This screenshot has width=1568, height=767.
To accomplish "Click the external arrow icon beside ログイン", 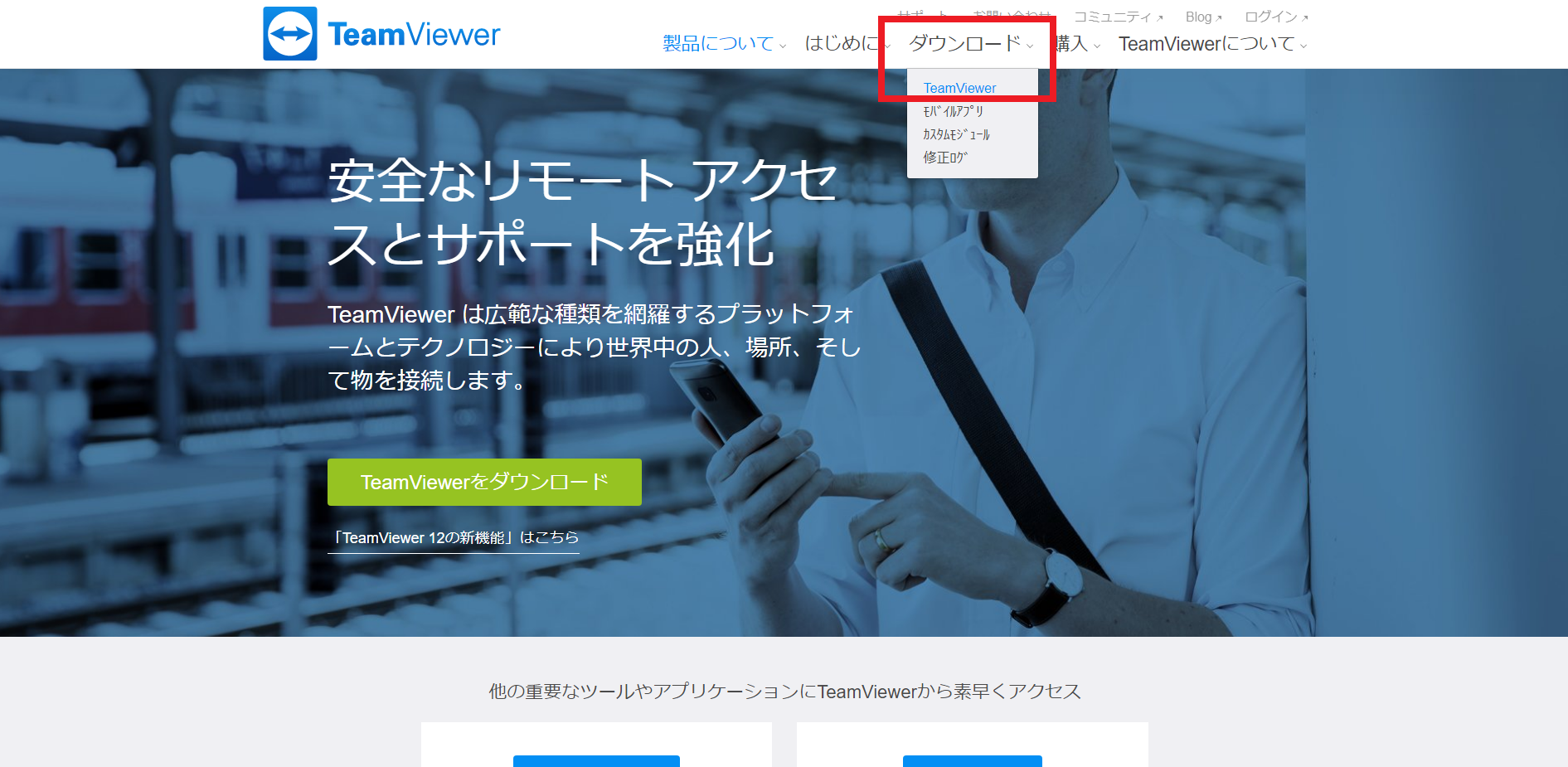I will click(x=1305, y=17).
